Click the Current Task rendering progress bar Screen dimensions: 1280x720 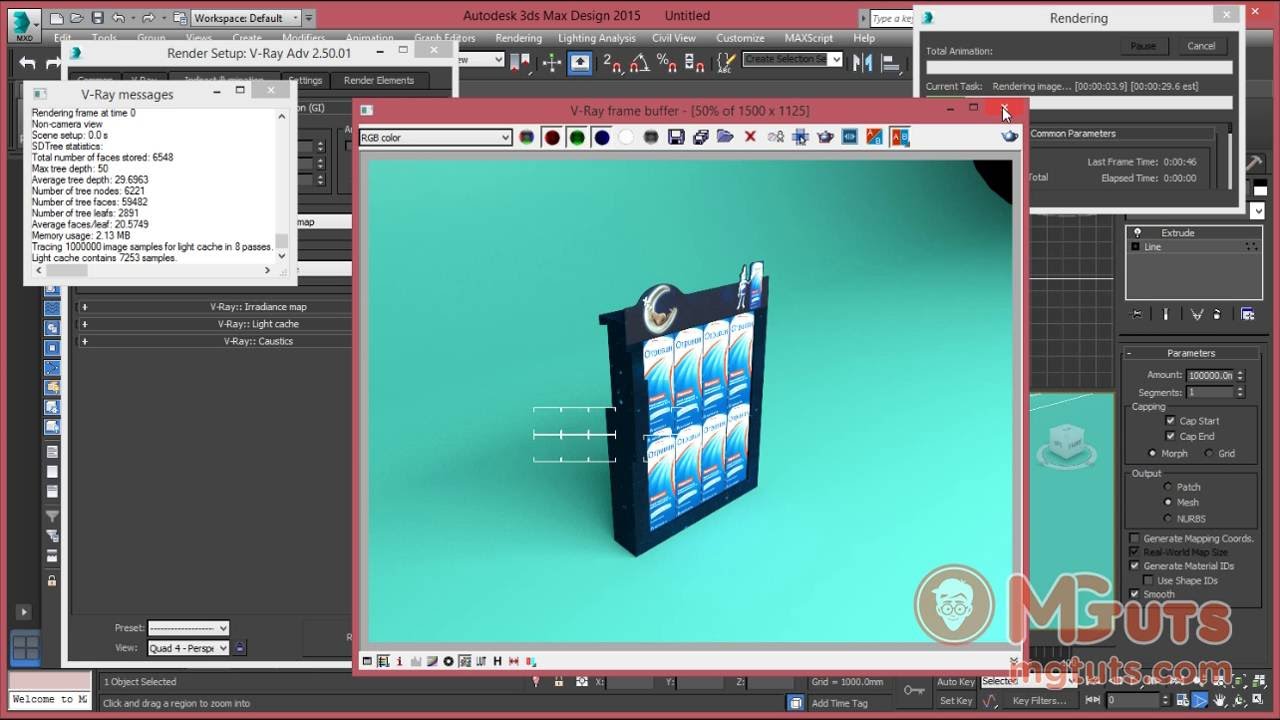pyautogui.click(x=1079, y=102)
